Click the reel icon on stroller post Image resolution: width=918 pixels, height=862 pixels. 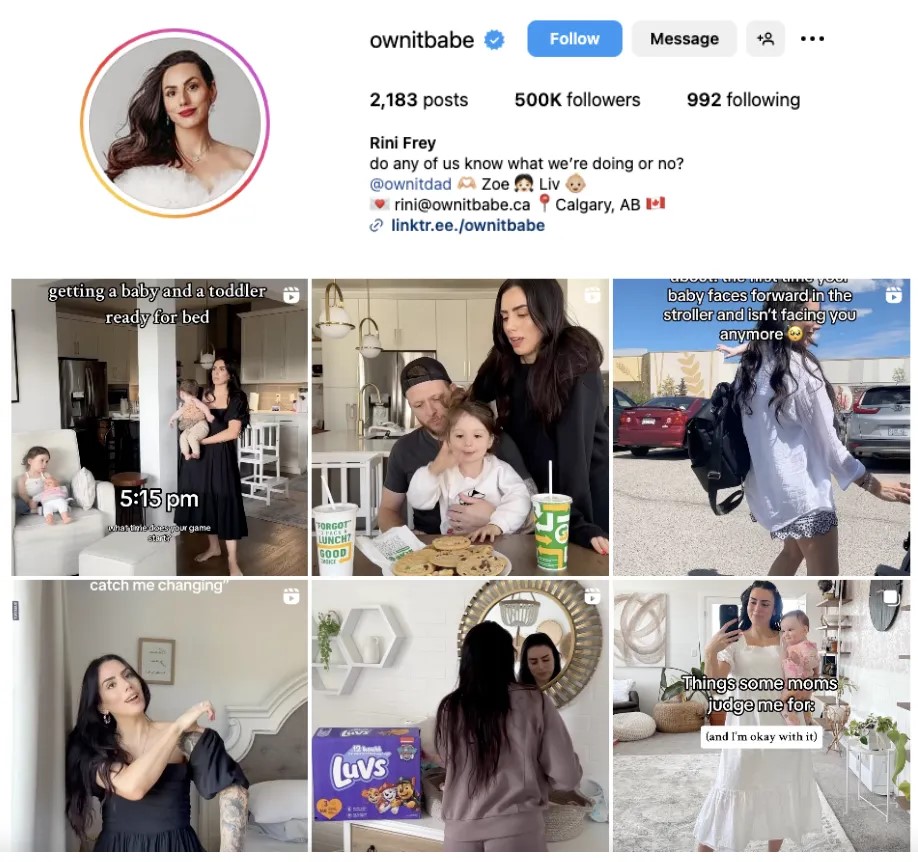click(893, 295)
